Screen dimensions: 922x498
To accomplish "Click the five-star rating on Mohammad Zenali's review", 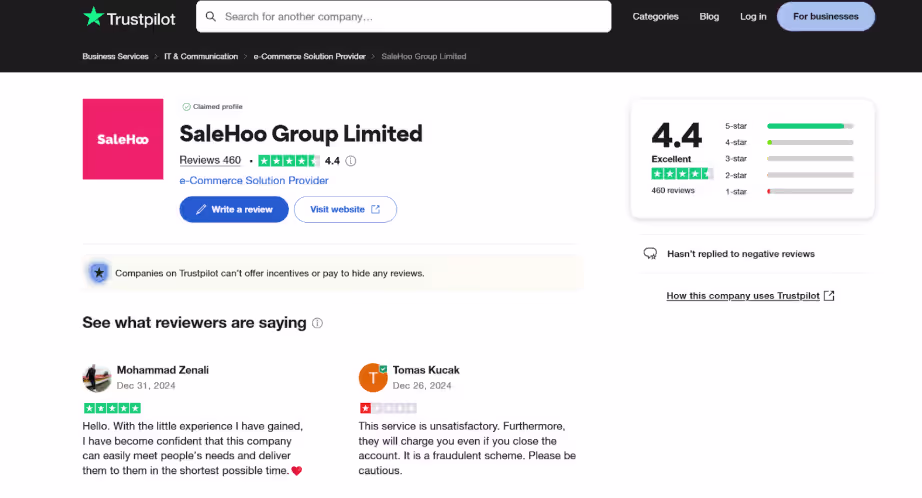I will pyautogui.click(x=112, y=408).
